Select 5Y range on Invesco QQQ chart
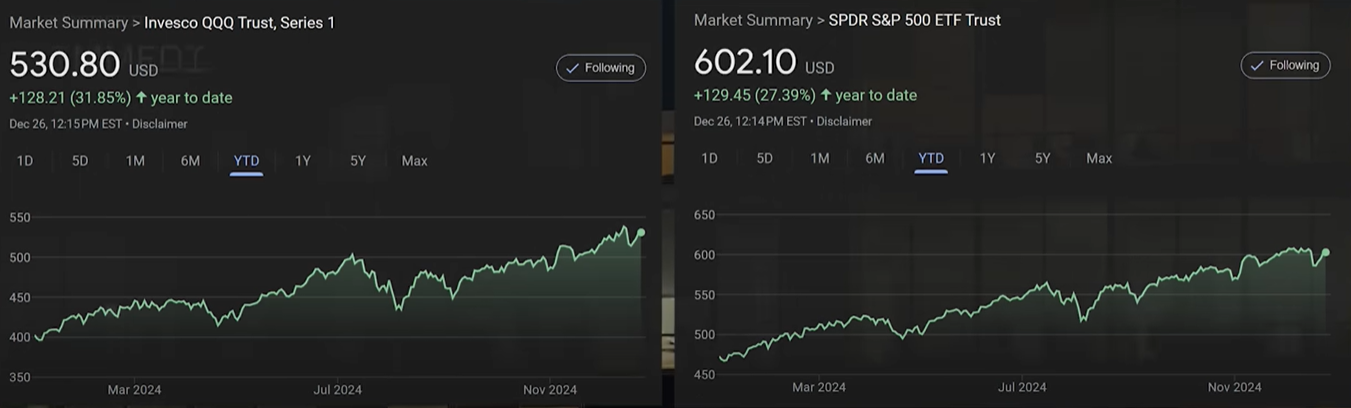The image size is (1351, 408). [x=358, y=161]
